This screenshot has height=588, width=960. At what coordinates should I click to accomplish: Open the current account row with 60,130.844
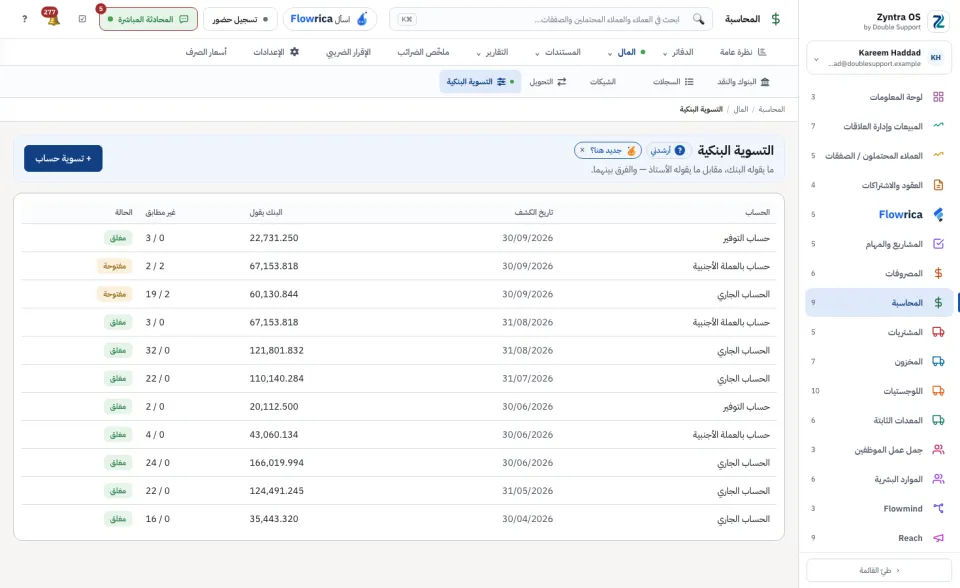[x=399, y=294]
